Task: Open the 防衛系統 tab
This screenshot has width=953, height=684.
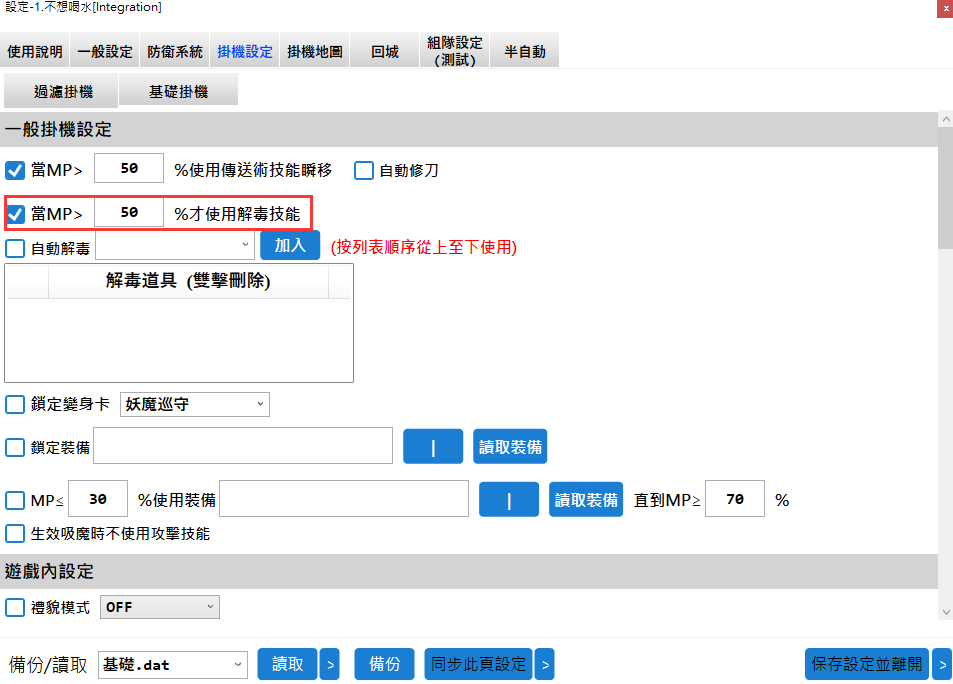Action: [x=175, y=51]
